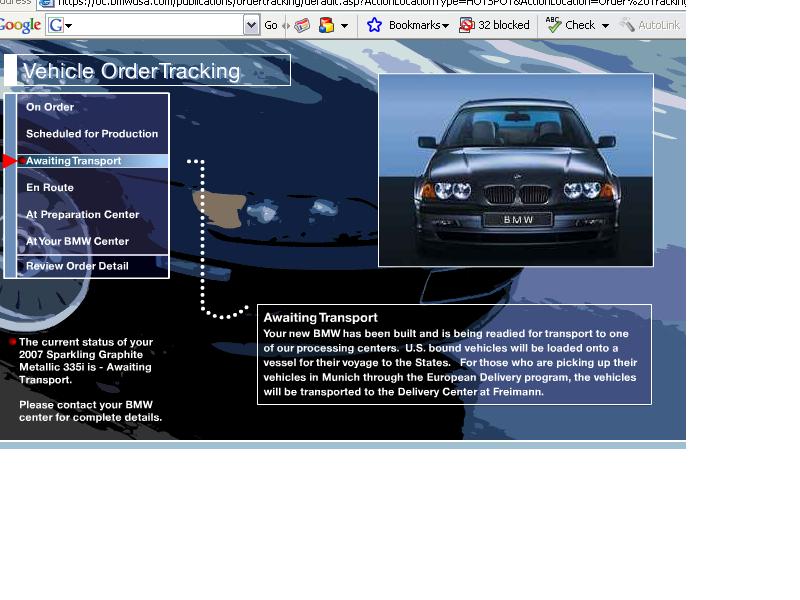Viewport: 800px width, 600px height.
Task: Click the Bookmarks star icon
Action: pos(374,25)
